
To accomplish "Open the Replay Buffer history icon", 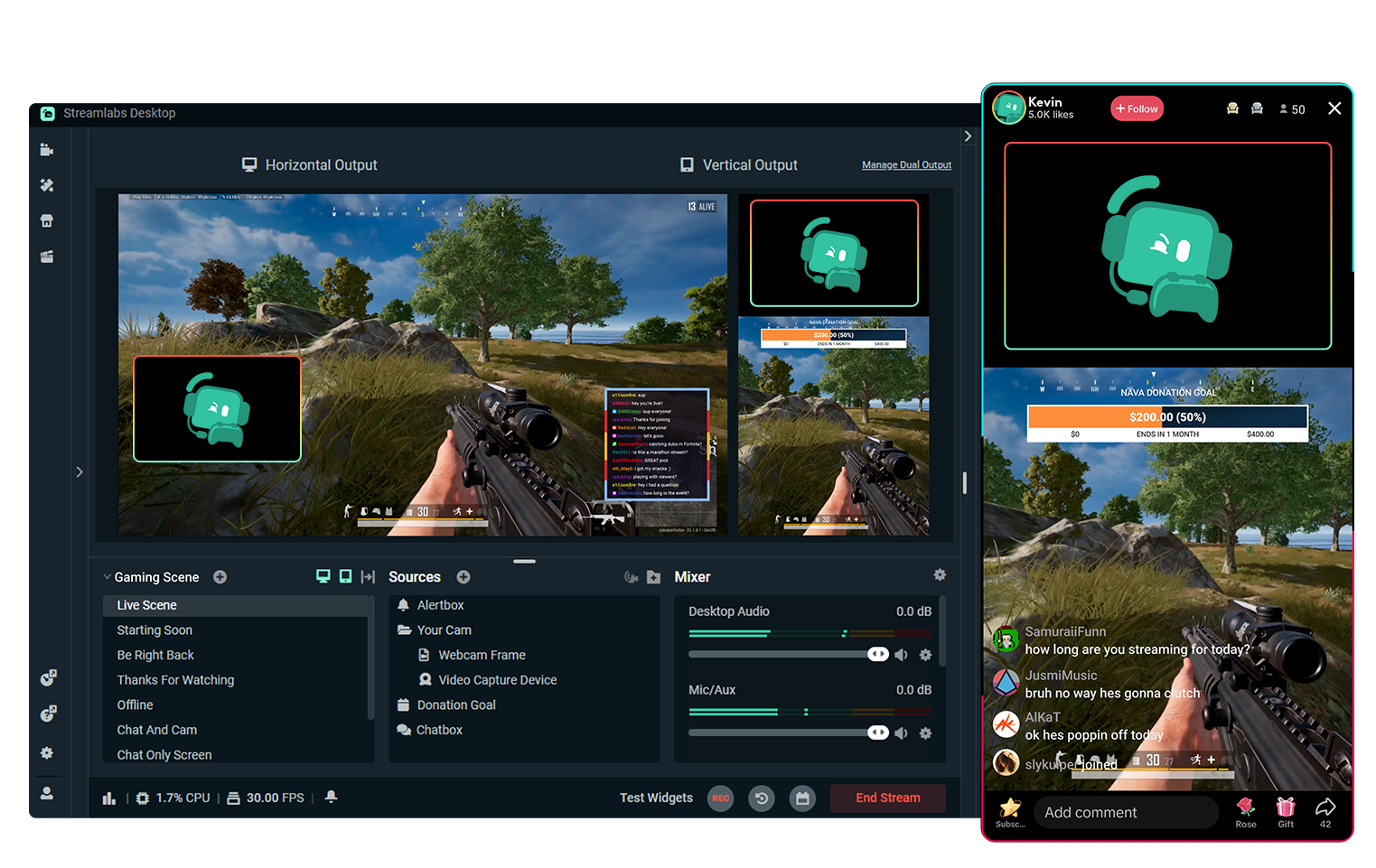I will pyautogui.click(x=761, y=798).
